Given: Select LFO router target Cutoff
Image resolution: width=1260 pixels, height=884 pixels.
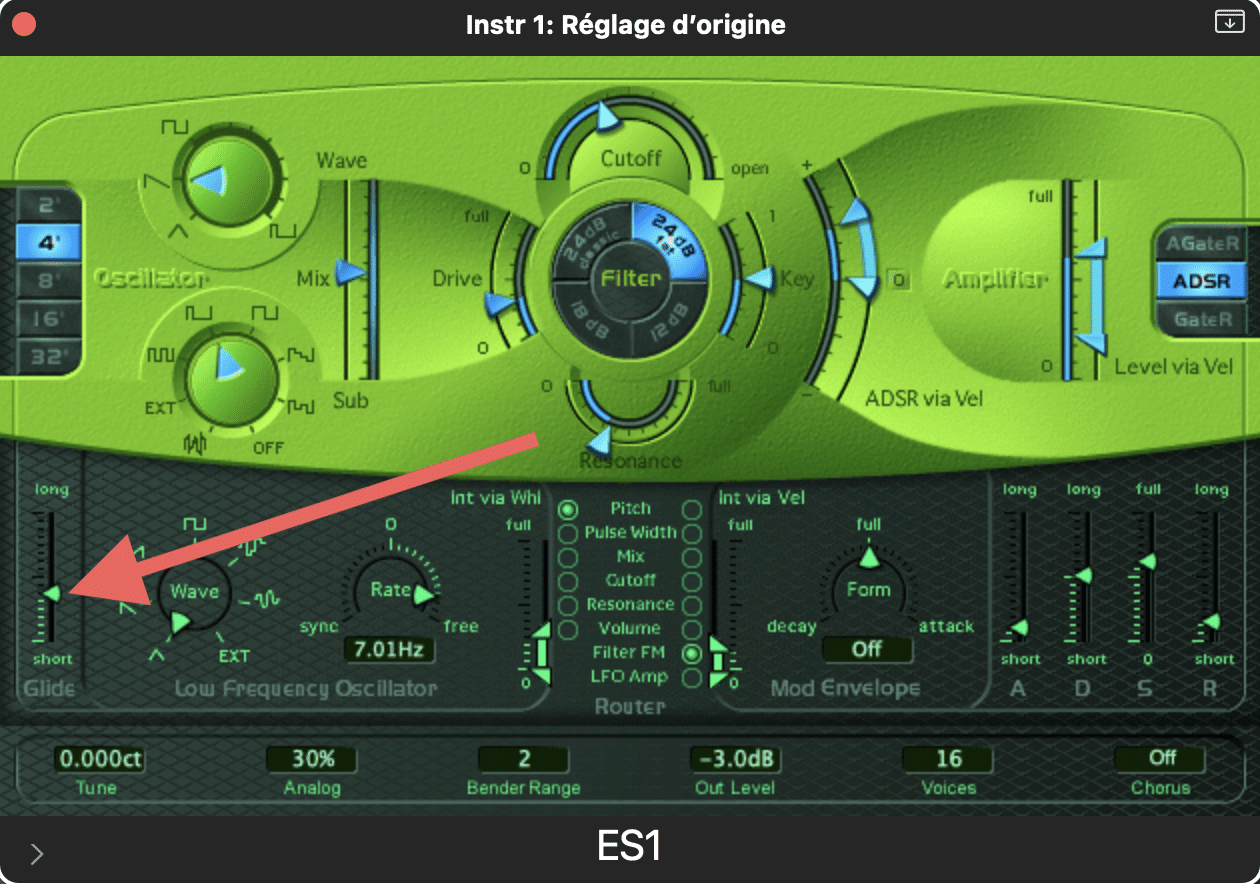Looking at the screenshot, I should point(568,581).
